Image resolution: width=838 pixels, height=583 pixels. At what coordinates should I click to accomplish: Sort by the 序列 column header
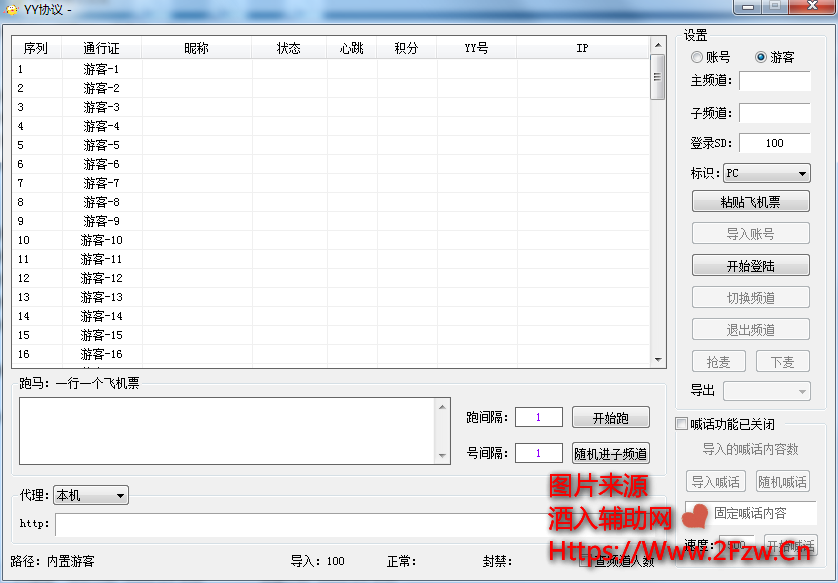pos(36,48)
